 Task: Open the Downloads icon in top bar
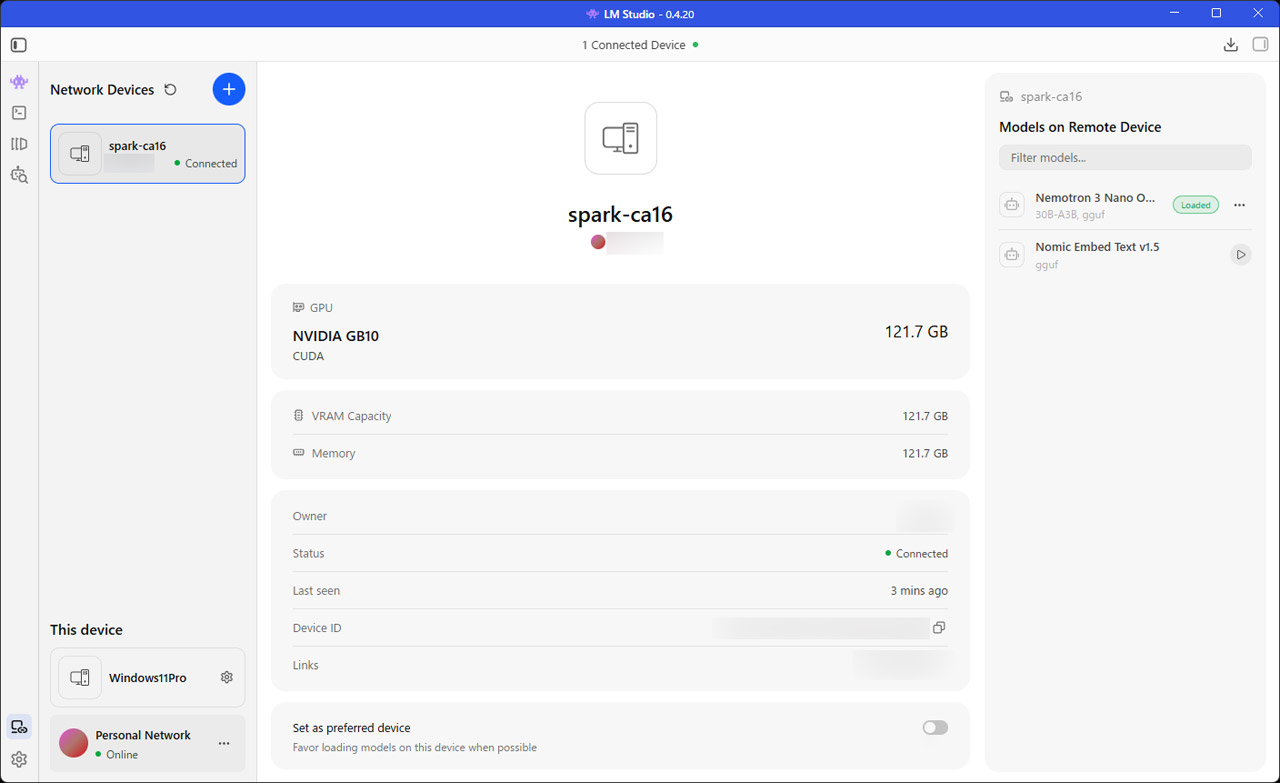point(1231,45)
